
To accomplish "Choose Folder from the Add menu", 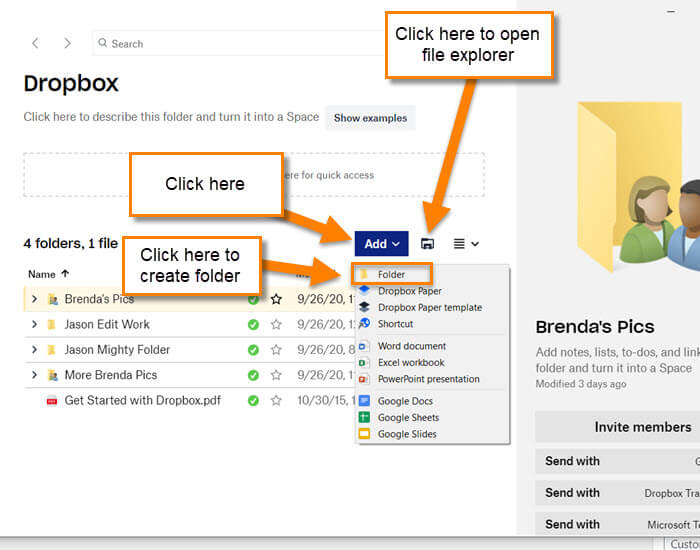I will point(392,274).
